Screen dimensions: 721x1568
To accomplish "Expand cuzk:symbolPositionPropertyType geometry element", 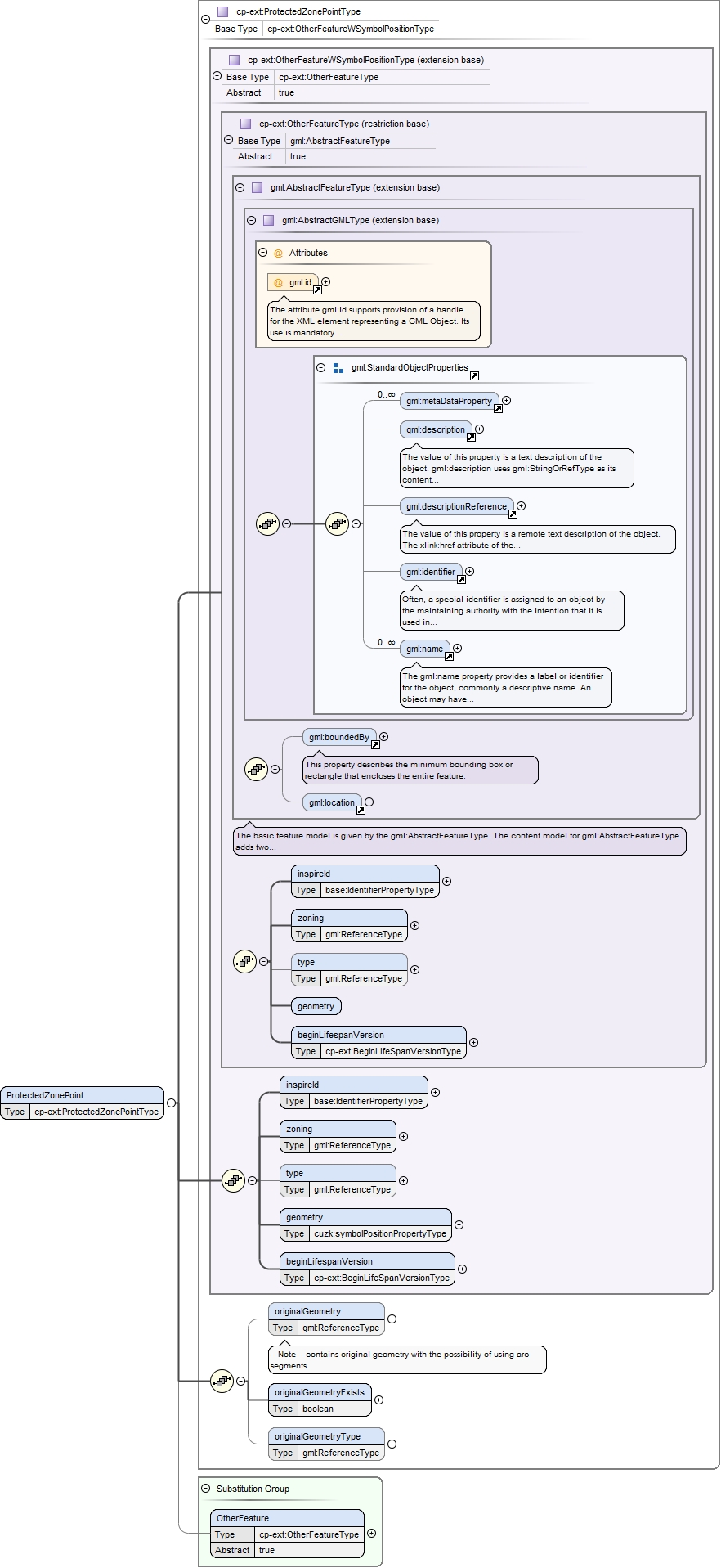I will click(x=459, y=1224).
